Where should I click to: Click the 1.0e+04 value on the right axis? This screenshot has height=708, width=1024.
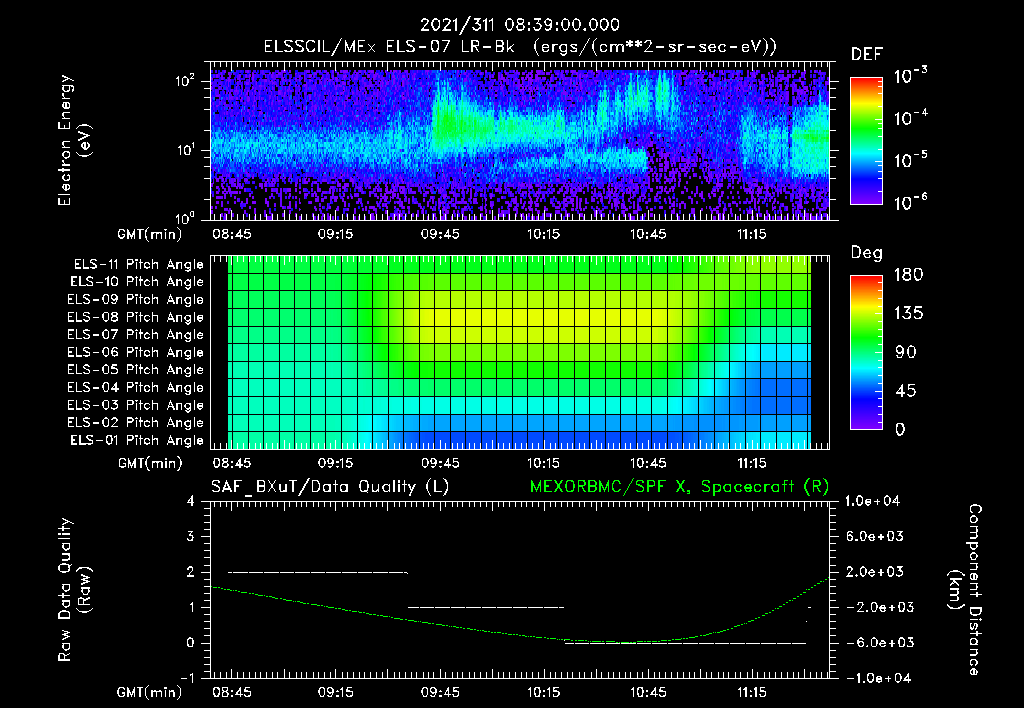tap(872, 501)
